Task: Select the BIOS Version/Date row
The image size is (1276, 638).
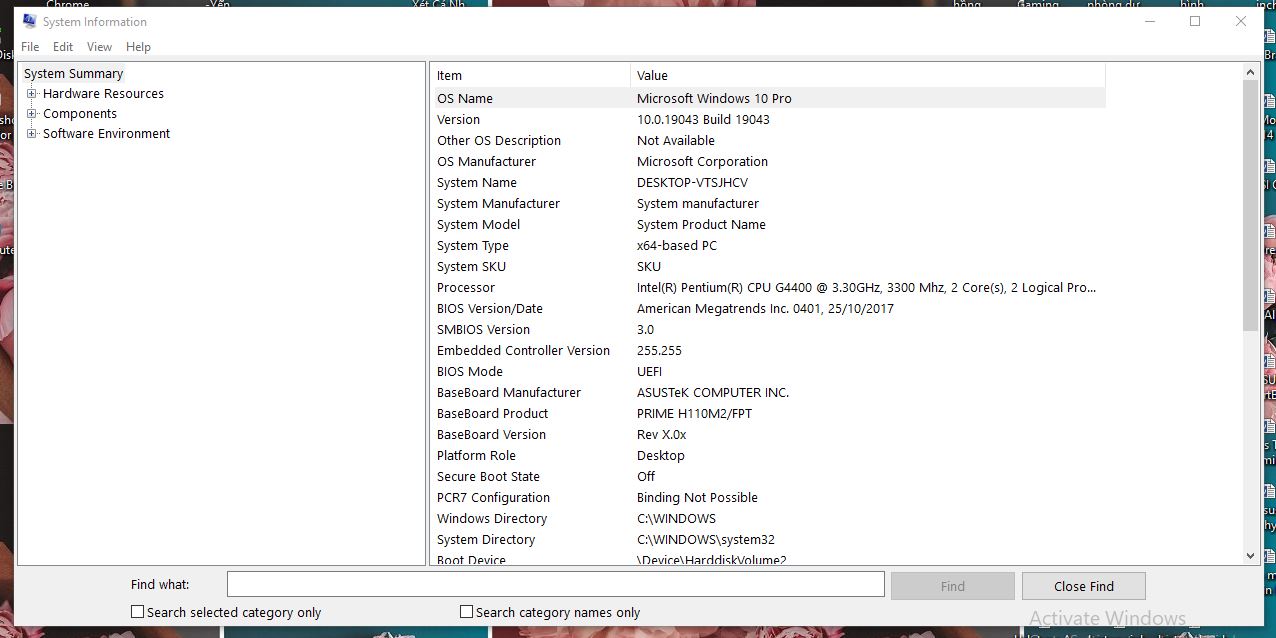Action: point(489,309)
